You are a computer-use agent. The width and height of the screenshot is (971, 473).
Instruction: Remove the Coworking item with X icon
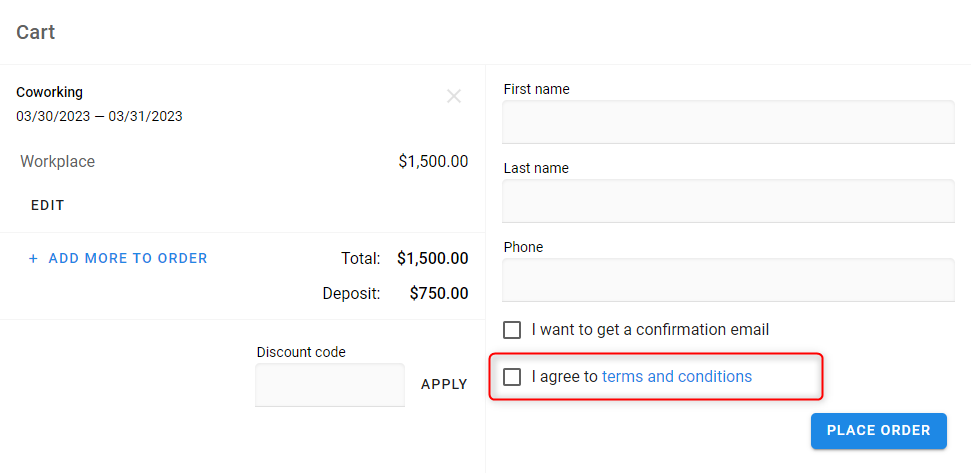(x=454, y=96)
